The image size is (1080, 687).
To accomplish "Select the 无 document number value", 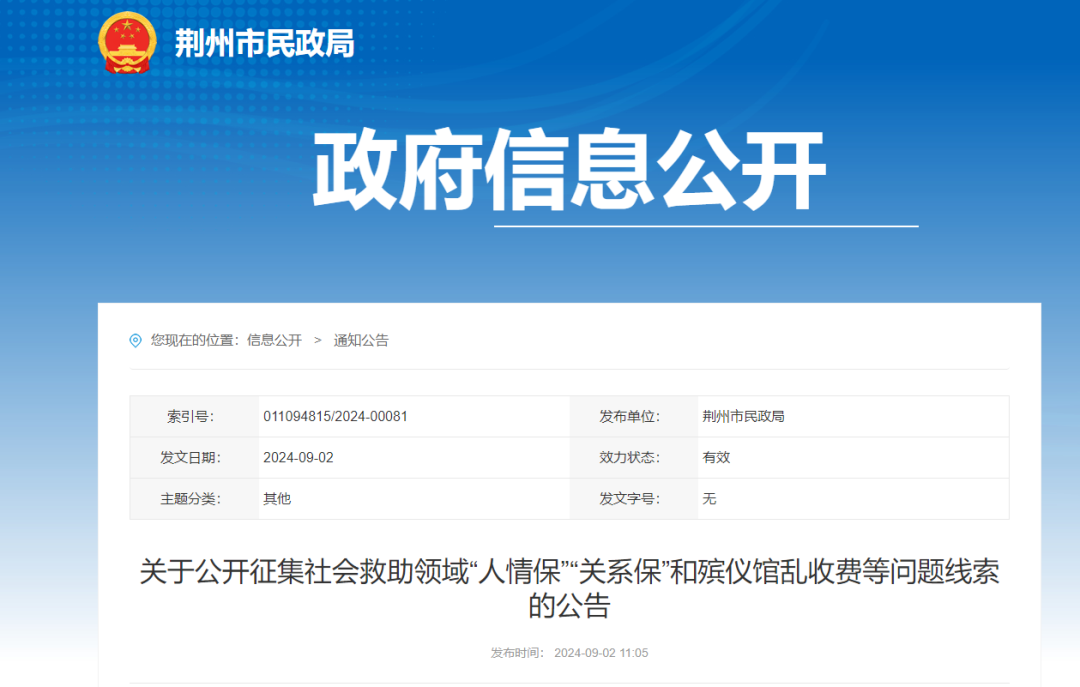I will point(709,498).
